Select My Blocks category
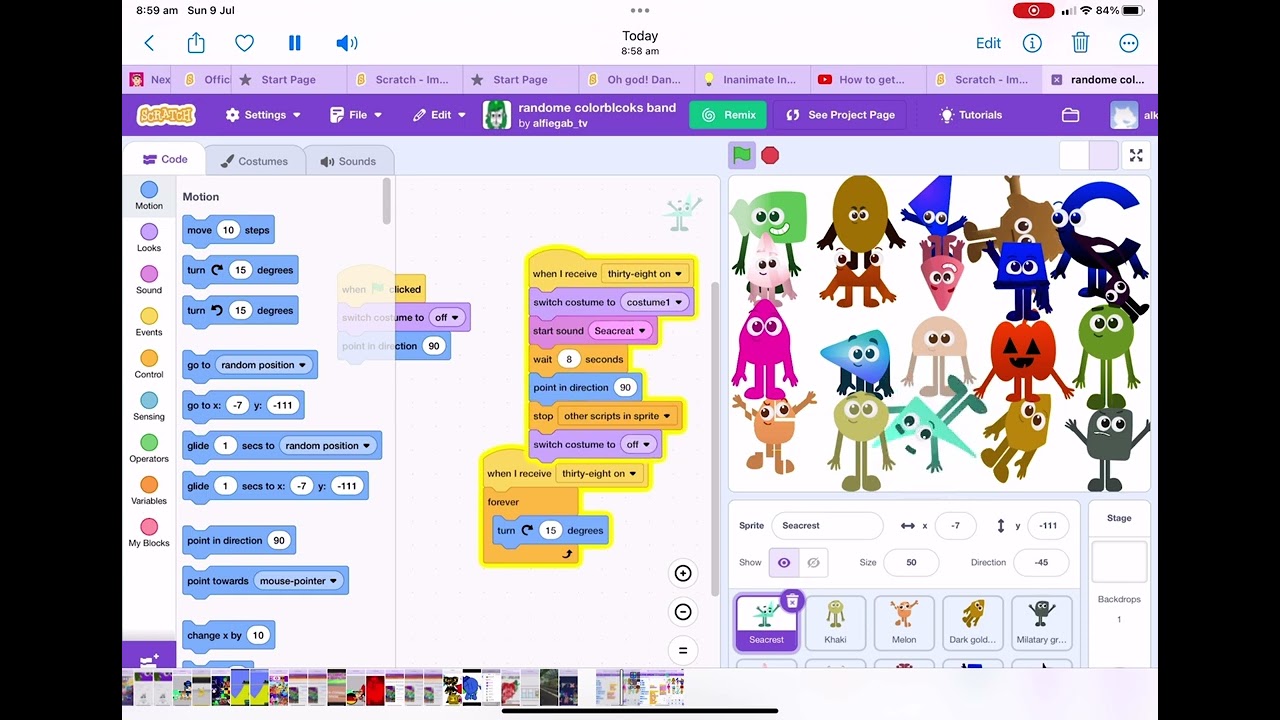The width and height of the screenshot is (1280, 720). (x=149, y=532)
